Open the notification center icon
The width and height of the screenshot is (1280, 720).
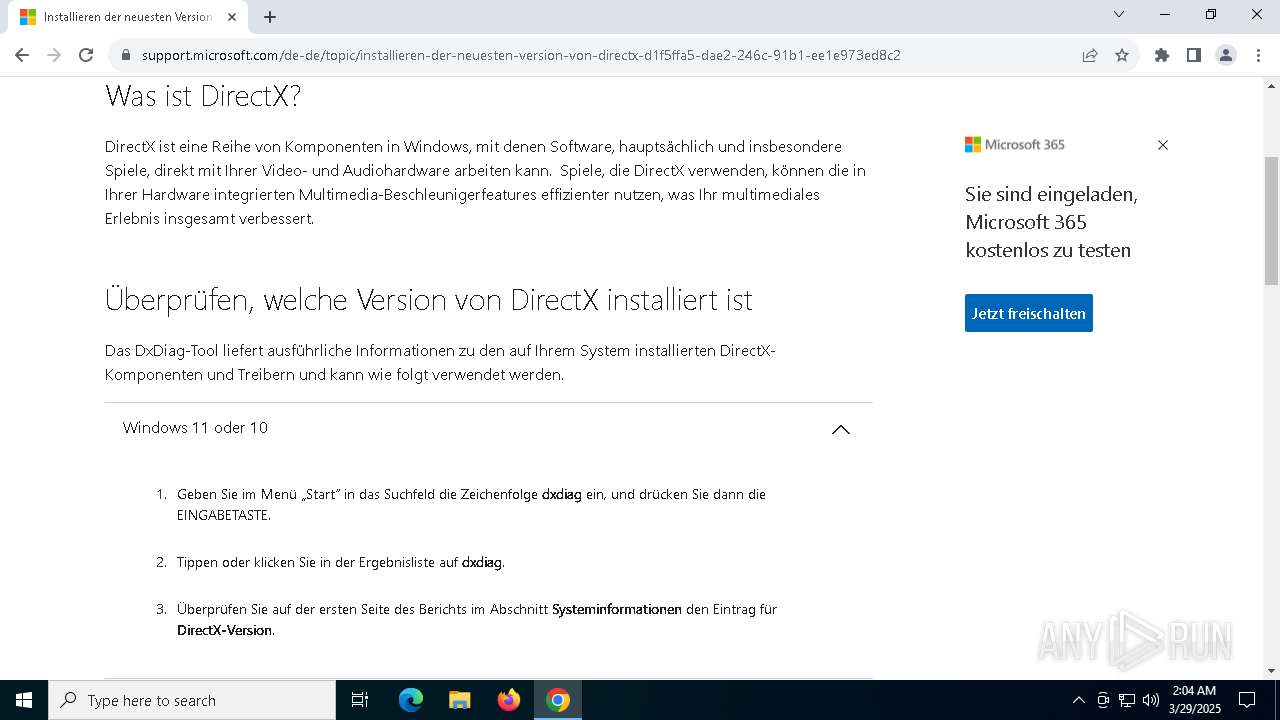[1247, 700]
